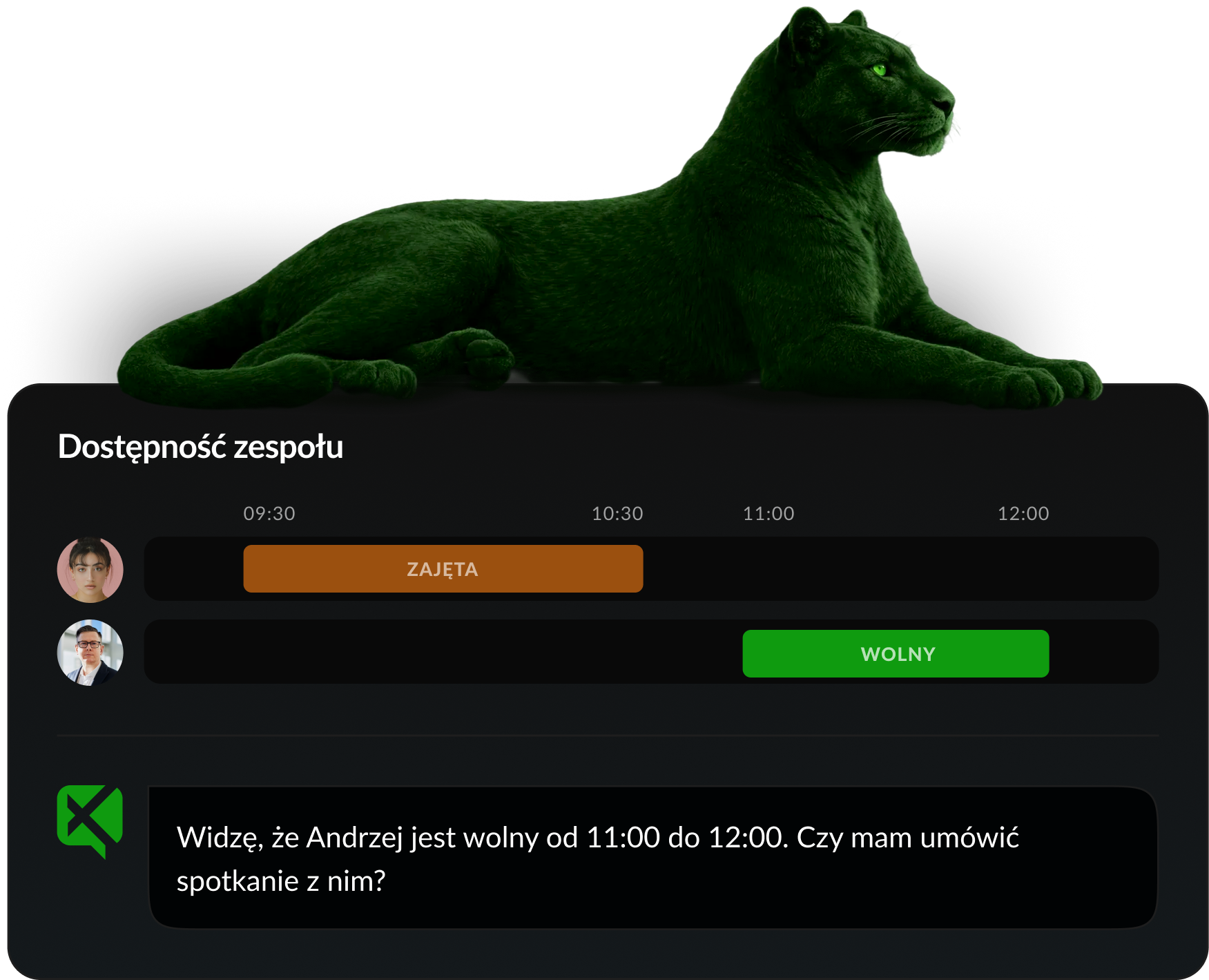Screen dimensions: 1209x980
Task: Select the 11:00 time marker
Action: (x=768, y=513)
